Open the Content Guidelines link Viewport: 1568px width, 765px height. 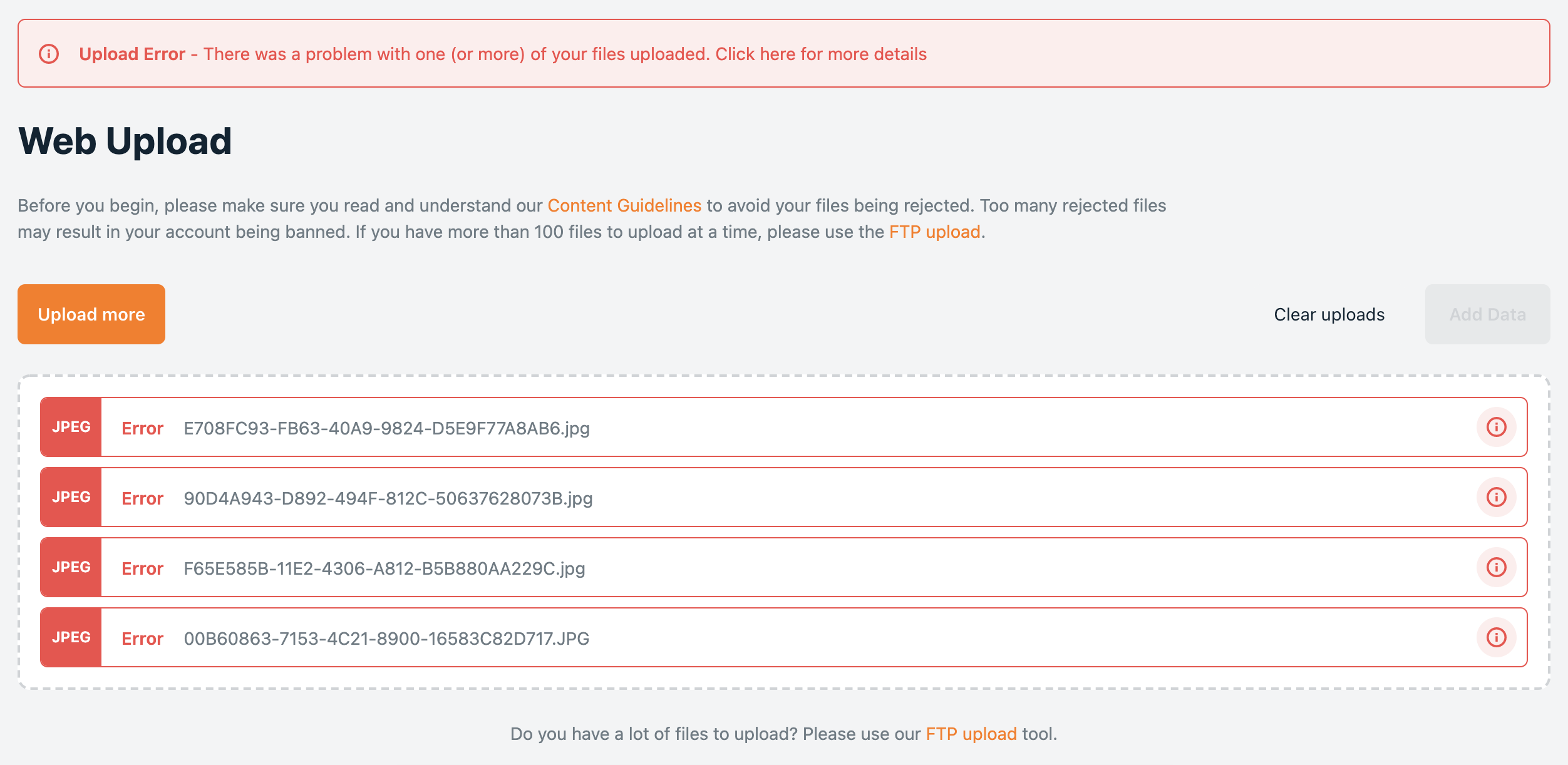[624, 205]
